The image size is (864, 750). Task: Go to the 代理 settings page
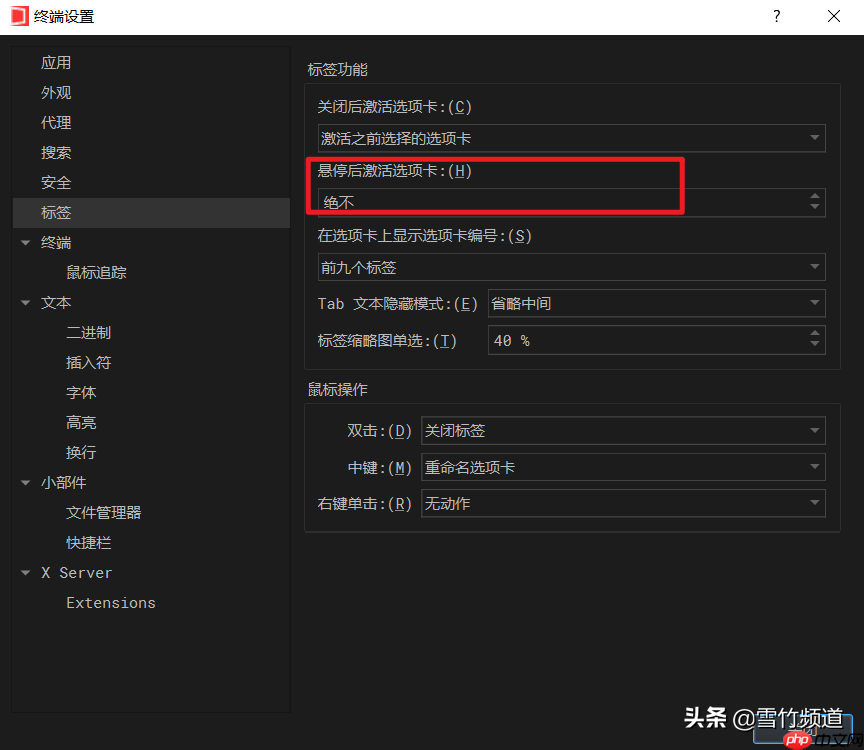[x=56, y=122]
